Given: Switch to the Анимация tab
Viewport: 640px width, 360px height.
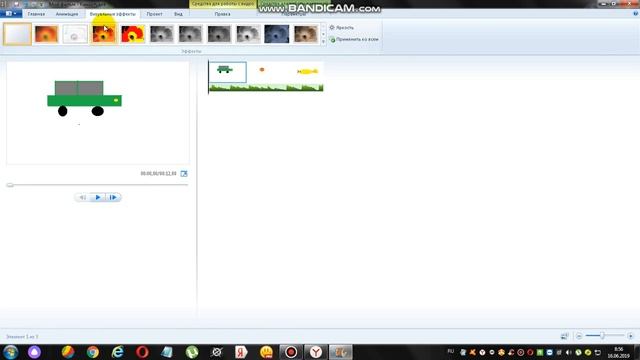Looking at the screenshot, I should click(67, 14).
